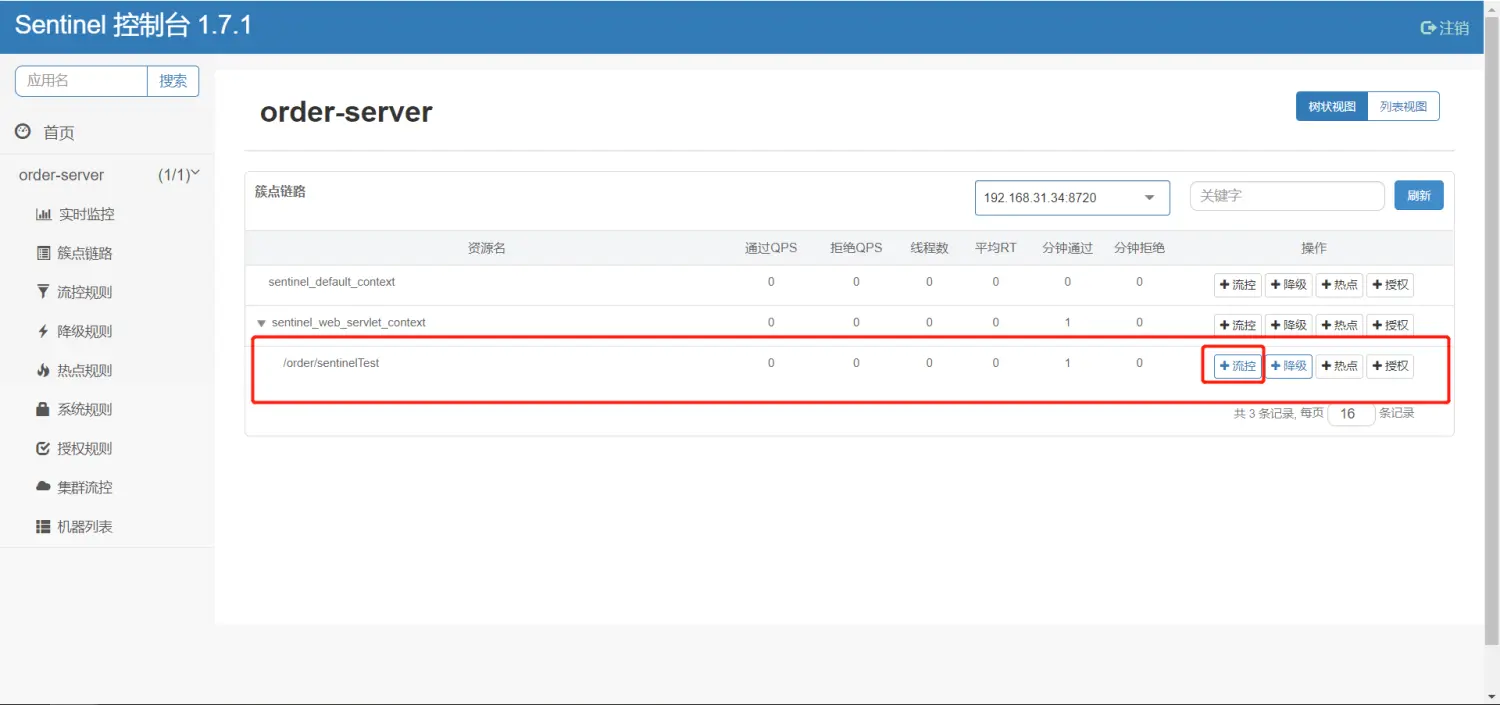The image size is (1500, 705).
Task: Click the real-time monitoring chart icon
Action: click(x=43, y=215)
